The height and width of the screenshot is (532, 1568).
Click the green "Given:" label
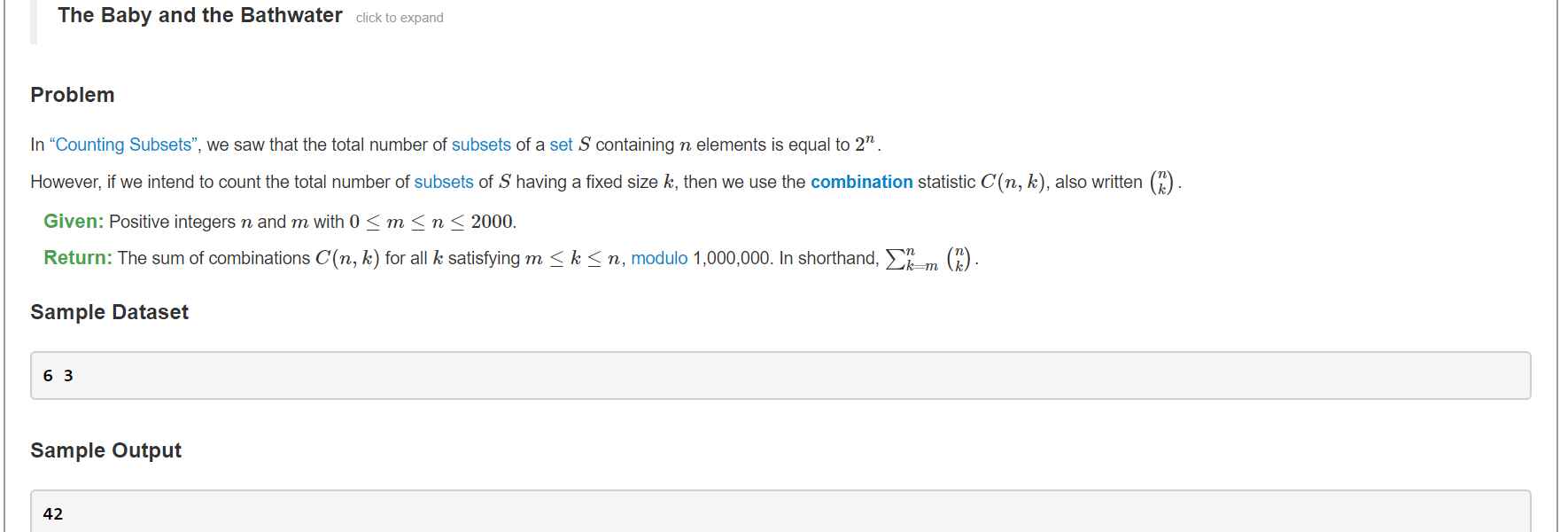(74, 222)
